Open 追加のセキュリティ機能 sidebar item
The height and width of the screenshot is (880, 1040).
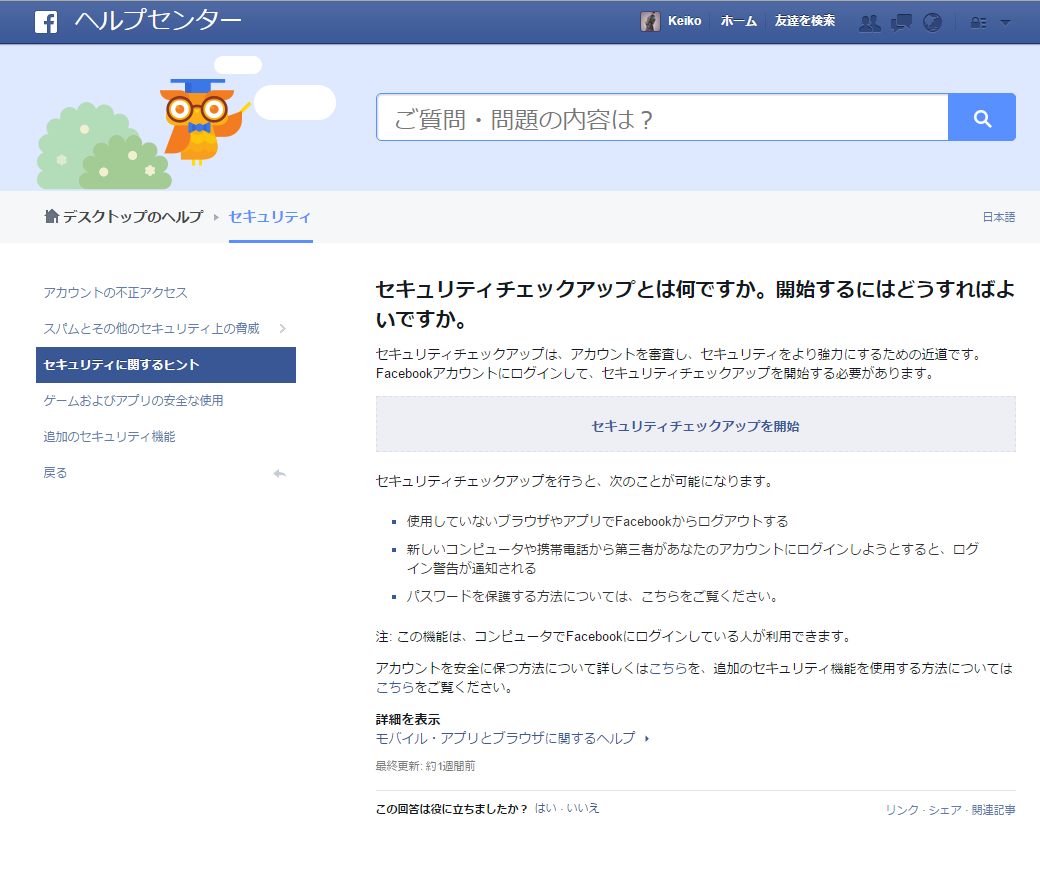[x=109, y=436]
